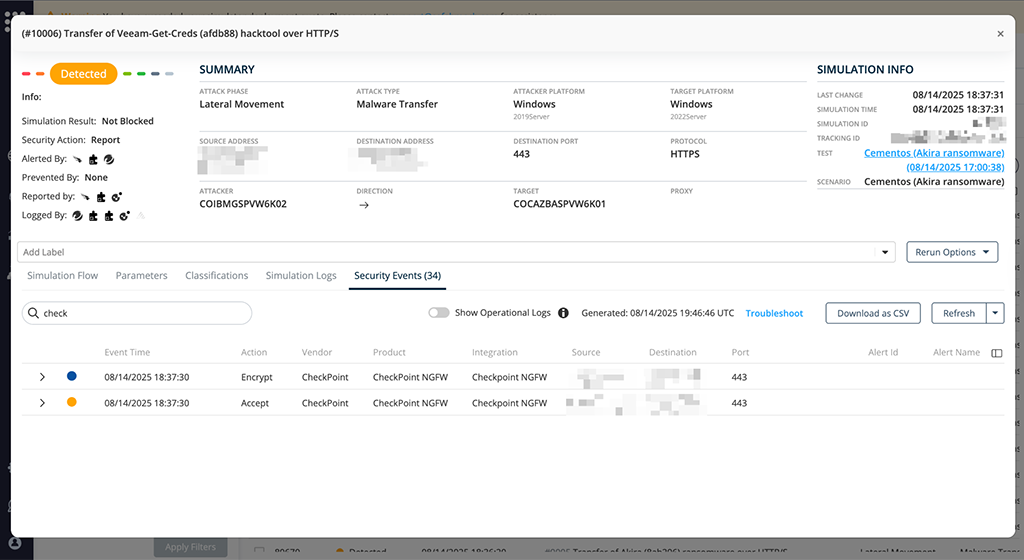Expand the Accept event row
This screenshot has height=560, width=1024.
[42, 403]
